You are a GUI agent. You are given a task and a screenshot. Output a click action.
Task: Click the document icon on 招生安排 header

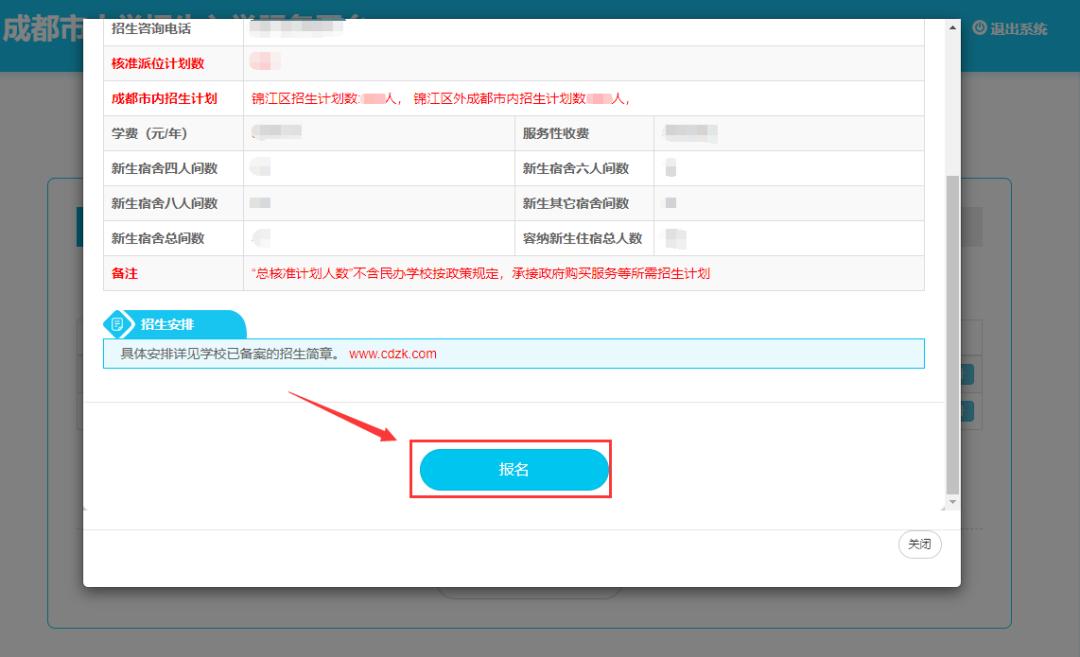118,325
